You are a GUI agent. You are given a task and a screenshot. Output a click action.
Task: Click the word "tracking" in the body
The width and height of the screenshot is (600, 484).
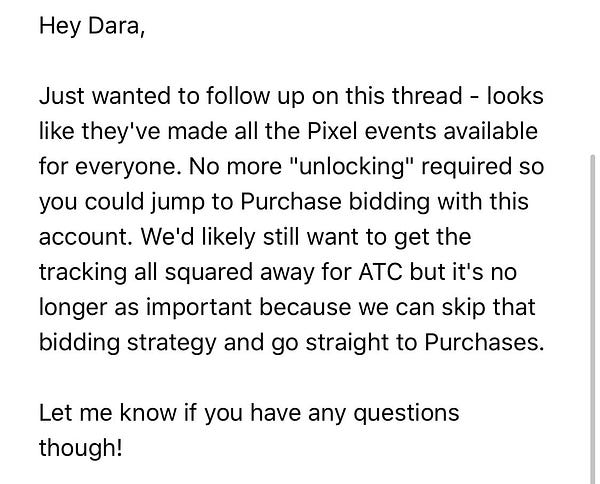tap(83, 273)
